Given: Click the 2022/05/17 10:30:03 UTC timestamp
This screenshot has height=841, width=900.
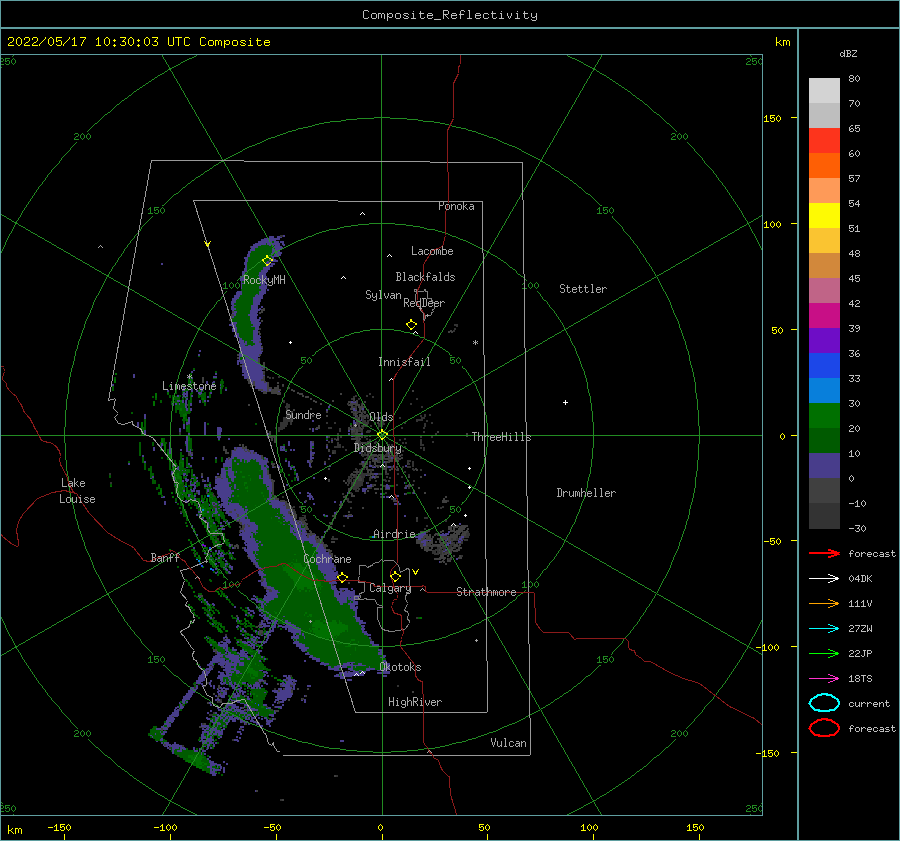Looking at the screenshot, I should point(99,42).
